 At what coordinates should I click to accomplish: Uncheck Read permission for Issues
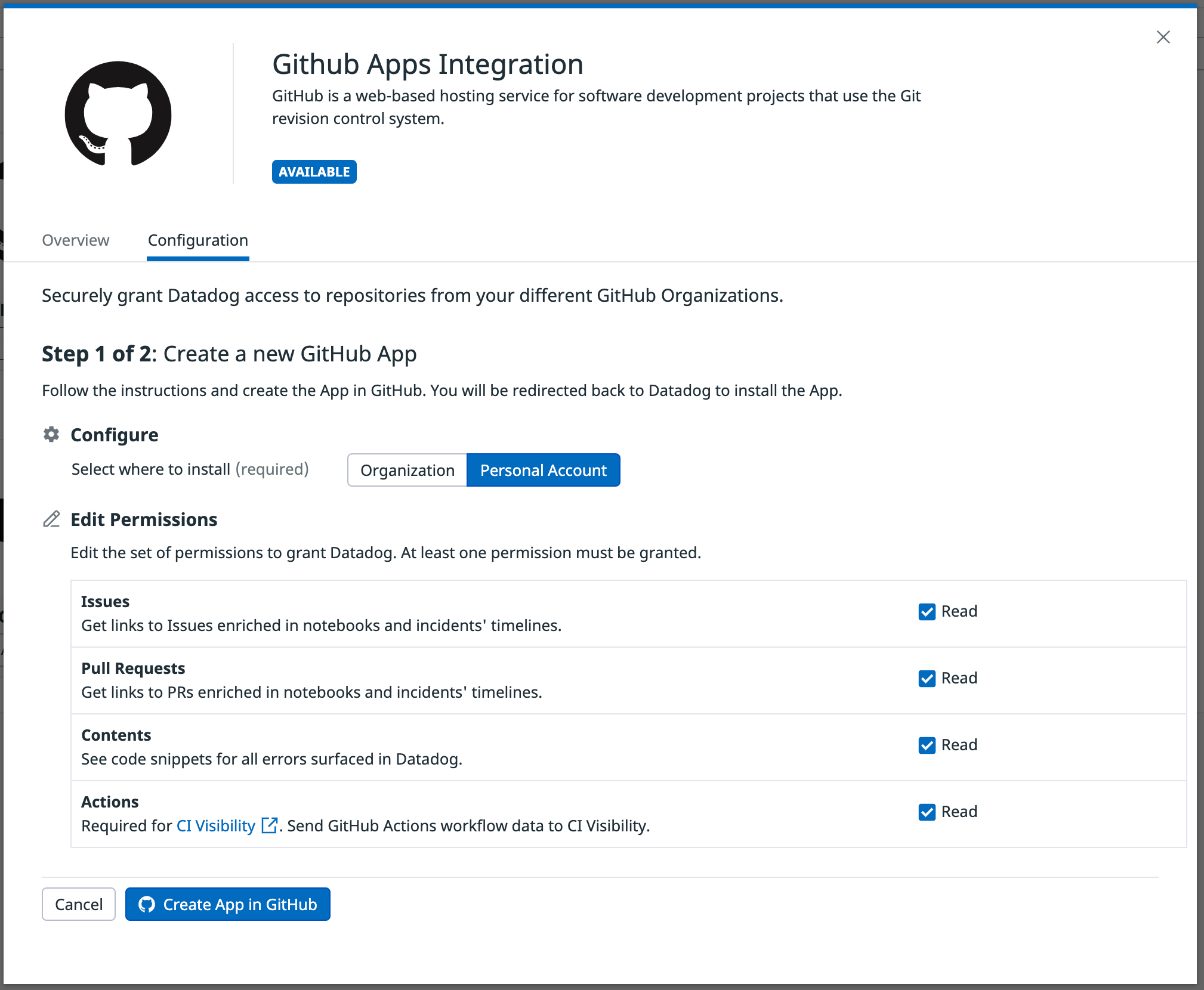click(x=927, y=611)
